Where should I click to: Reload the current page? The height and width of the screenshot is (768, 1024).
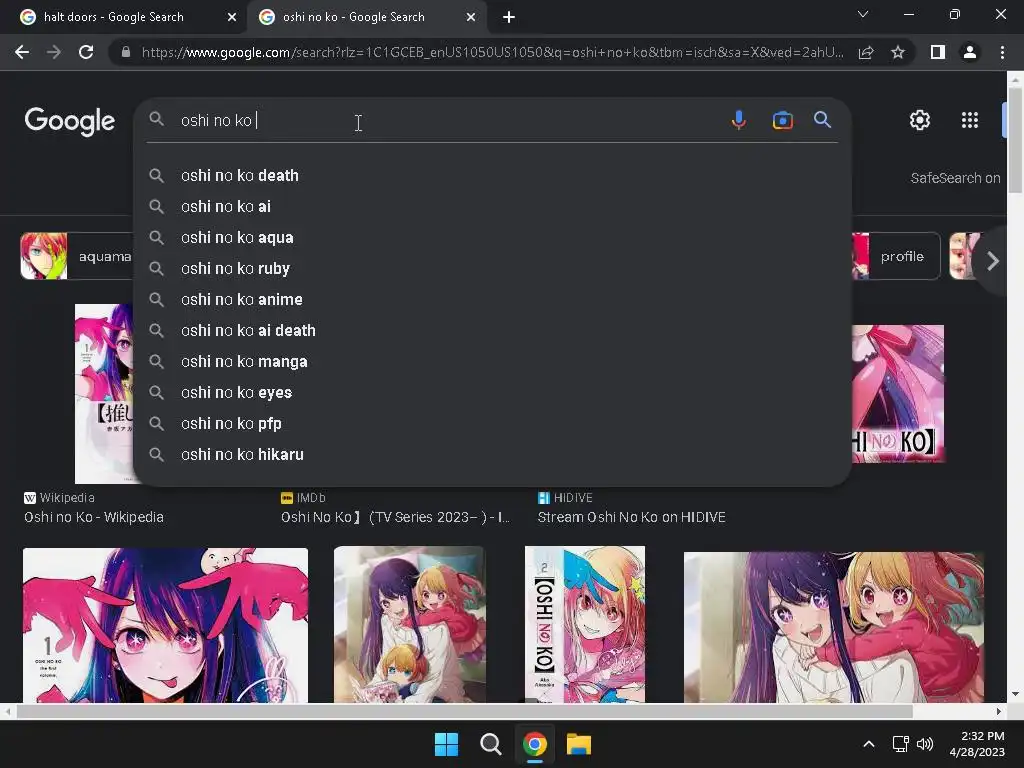tap(86, 52)
